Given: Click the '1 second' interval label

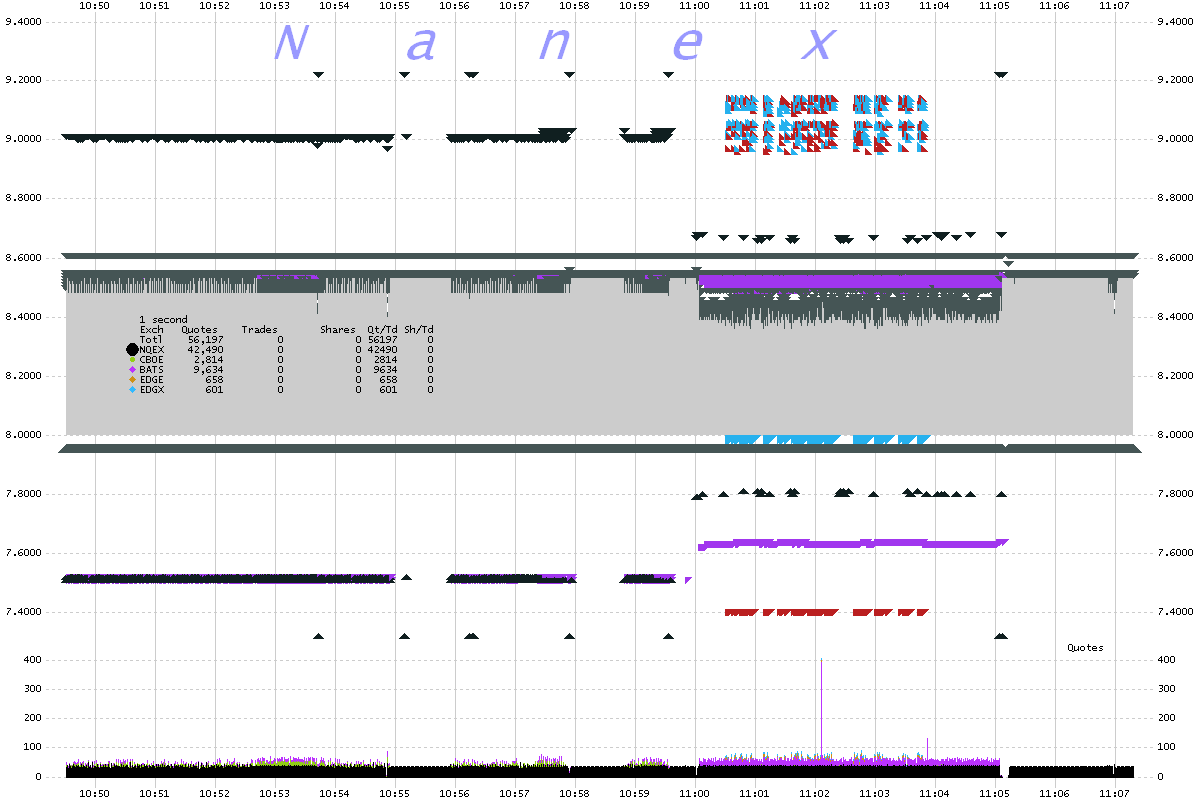Looking at the screenshot, I should [x=163, y=319].
